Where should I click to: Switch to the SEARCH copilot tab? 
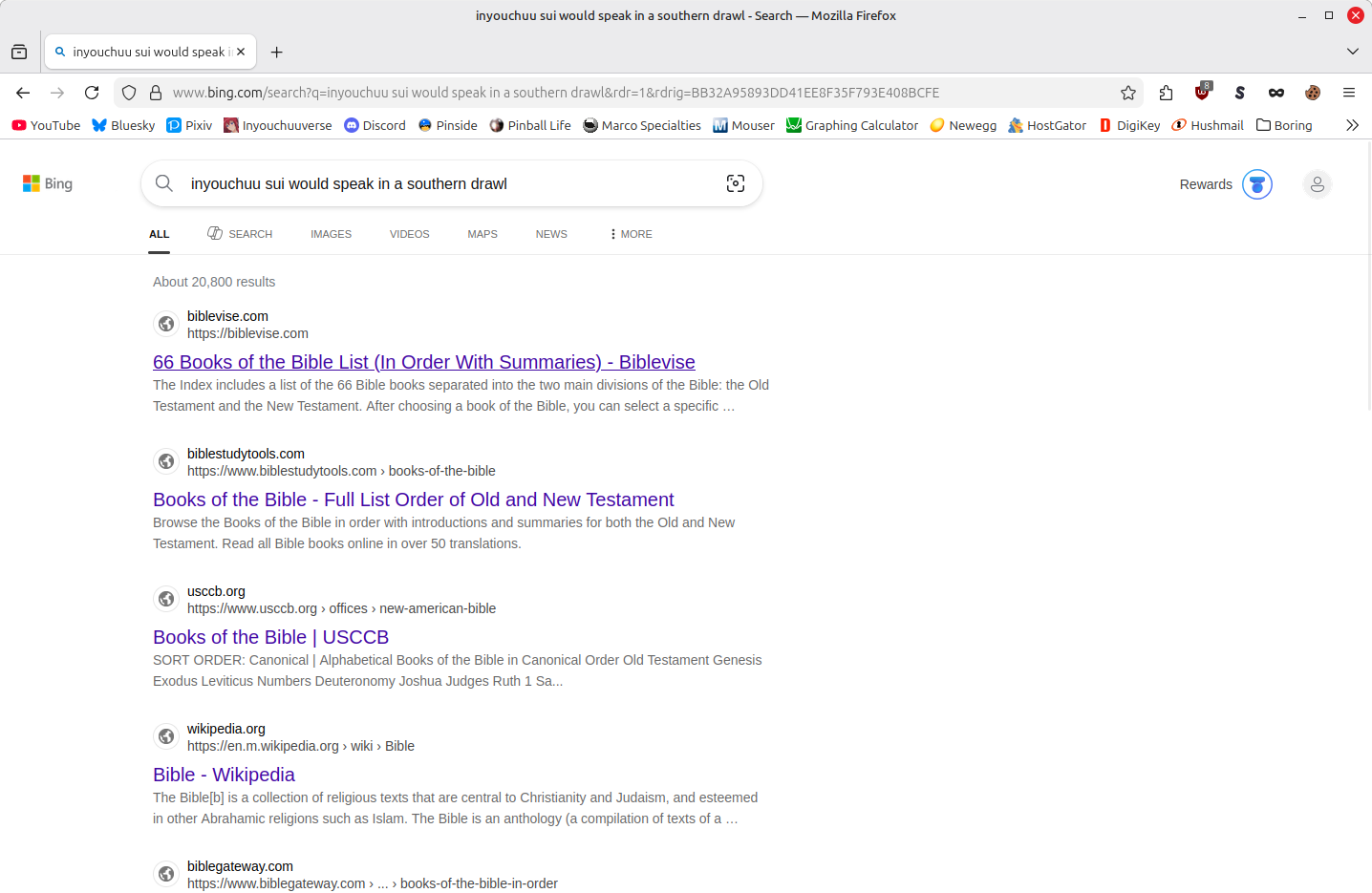click(x=240, y=234)
